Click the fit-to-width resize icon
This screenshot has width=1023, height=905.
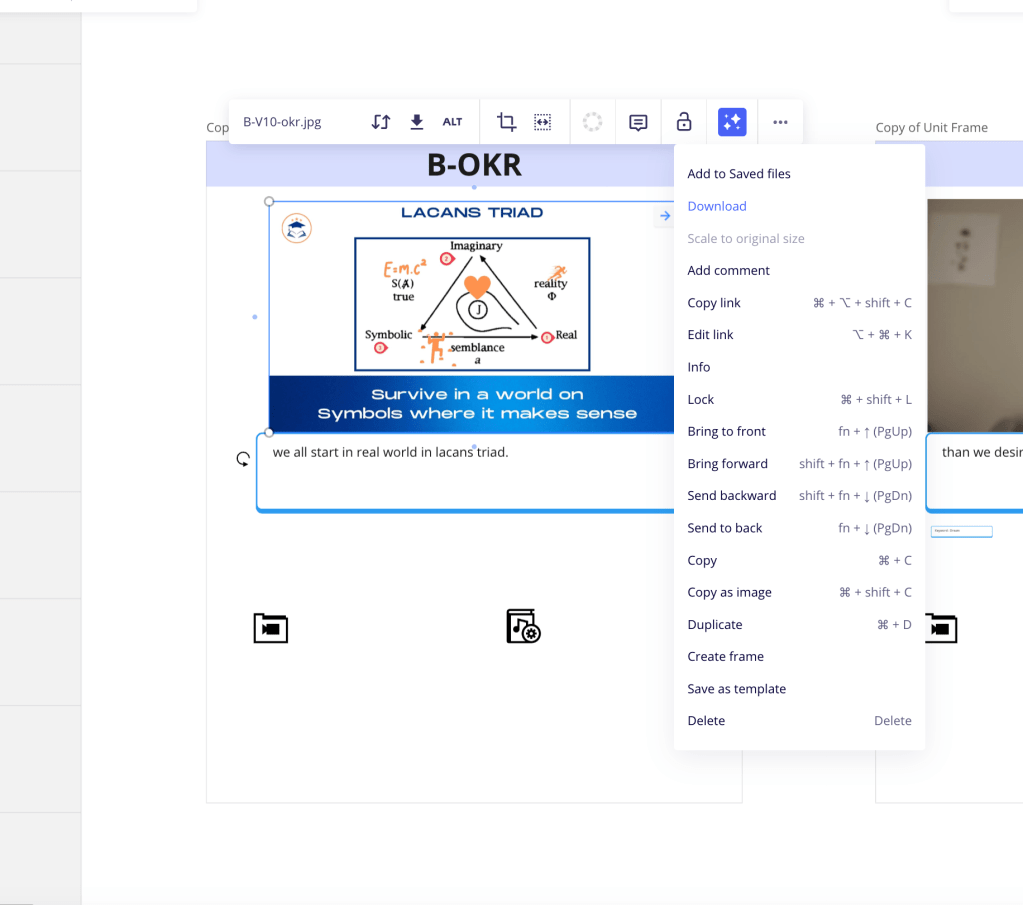coord(542,122)
